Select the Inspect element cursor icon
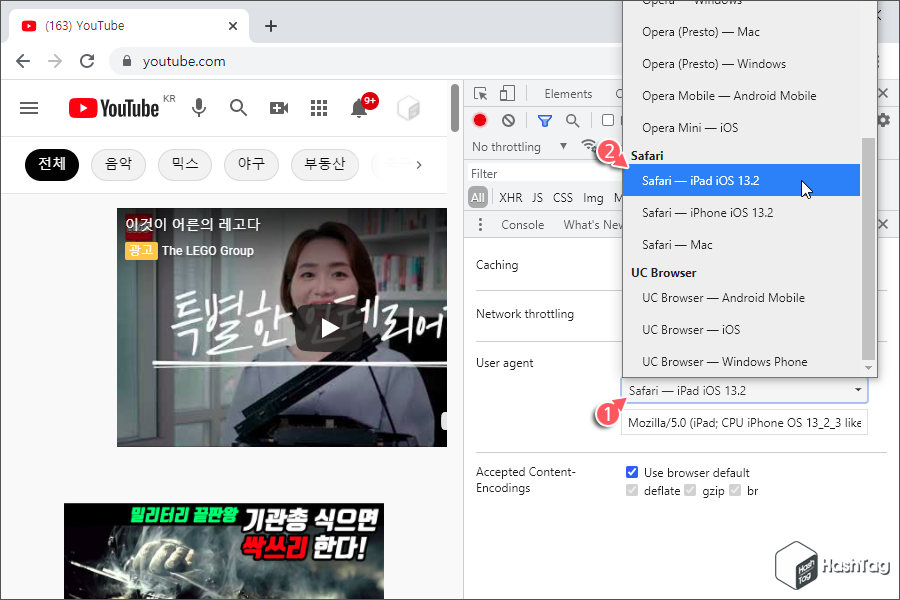Screen dimensions: 900x600 click(x=482, y=93)
